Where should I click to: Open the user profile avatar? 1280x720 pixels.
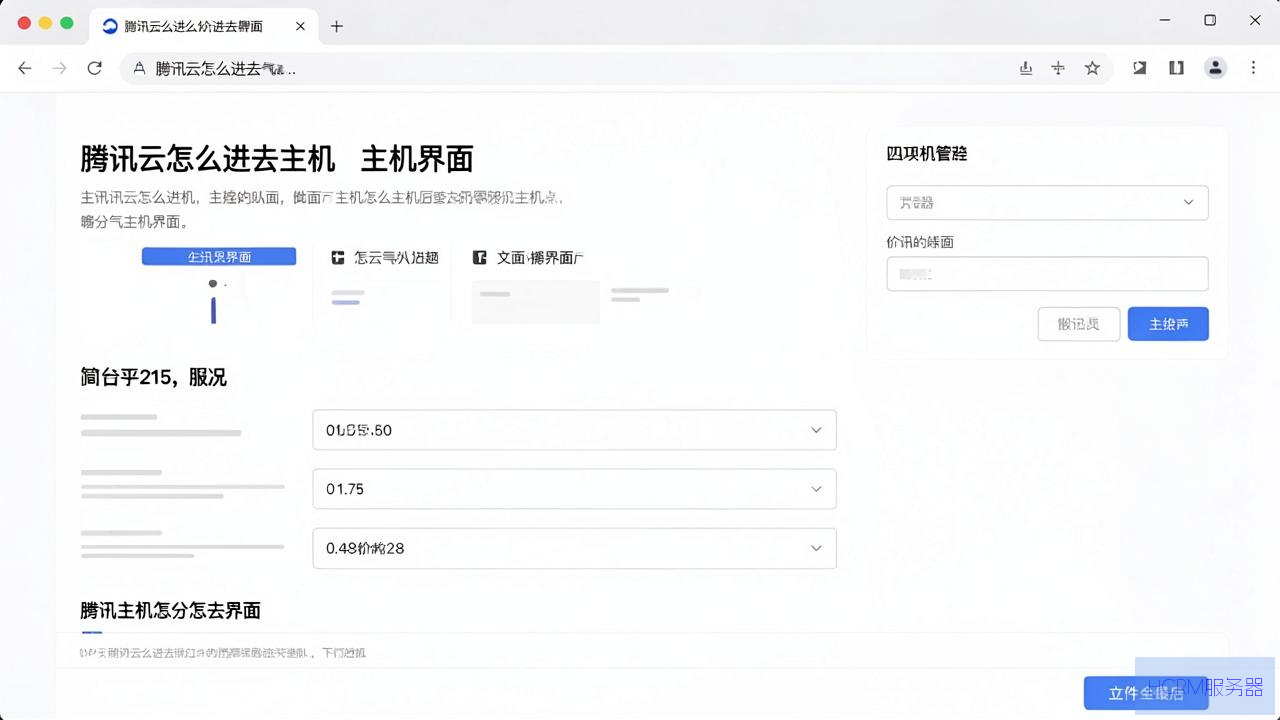(1215, 68)
